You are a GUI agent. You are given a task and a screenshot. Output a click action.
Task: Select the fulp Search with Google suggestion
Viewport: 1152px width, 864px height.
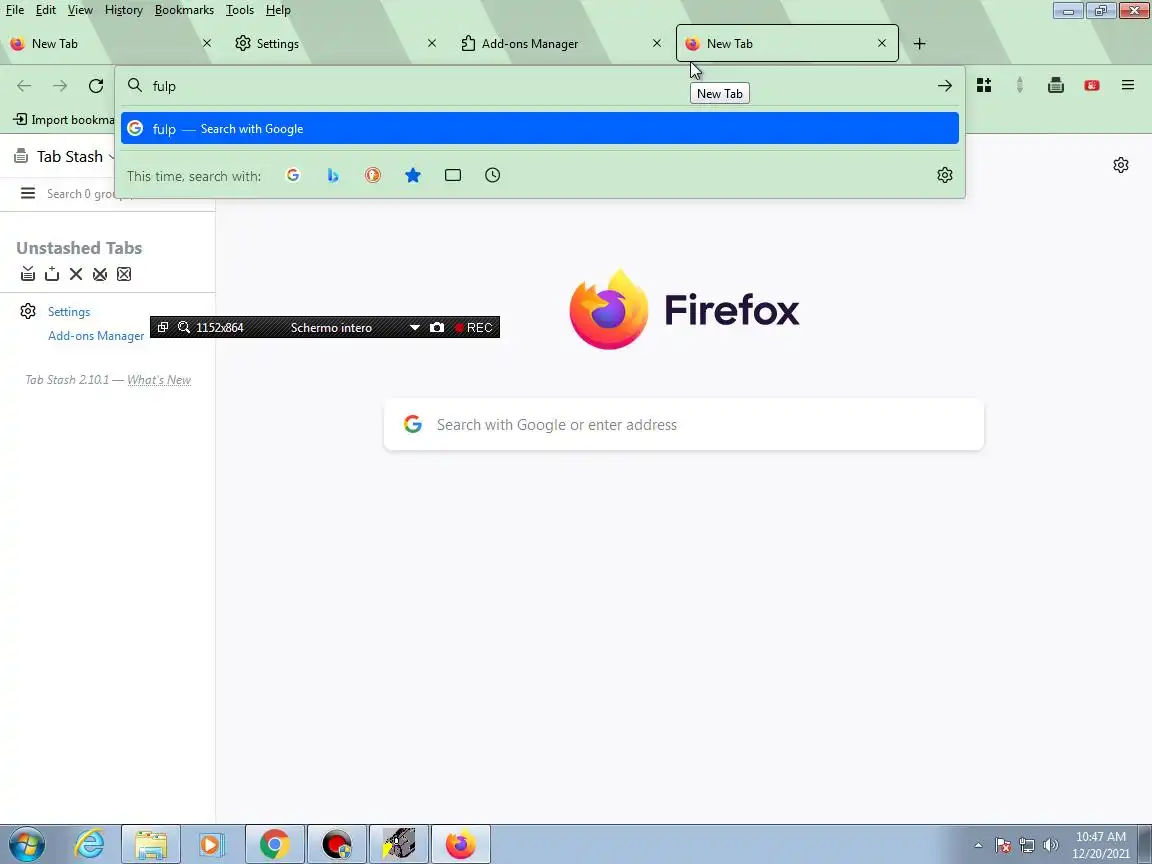[x=540, y=129]
